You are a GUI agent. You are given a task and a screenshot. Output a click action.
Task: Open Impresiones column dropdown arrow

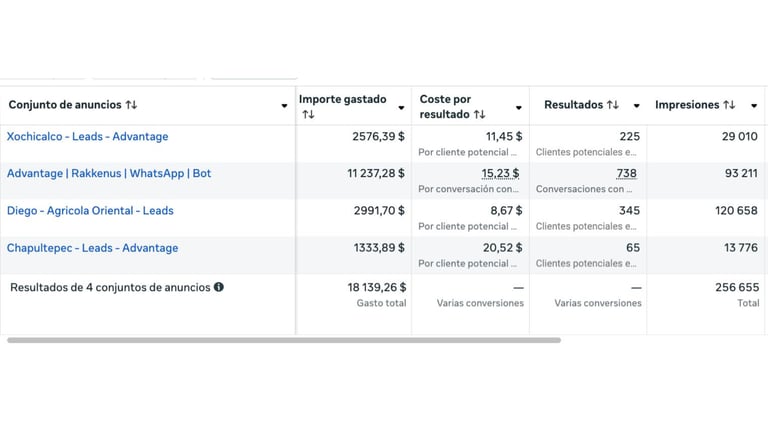point(754,106)
